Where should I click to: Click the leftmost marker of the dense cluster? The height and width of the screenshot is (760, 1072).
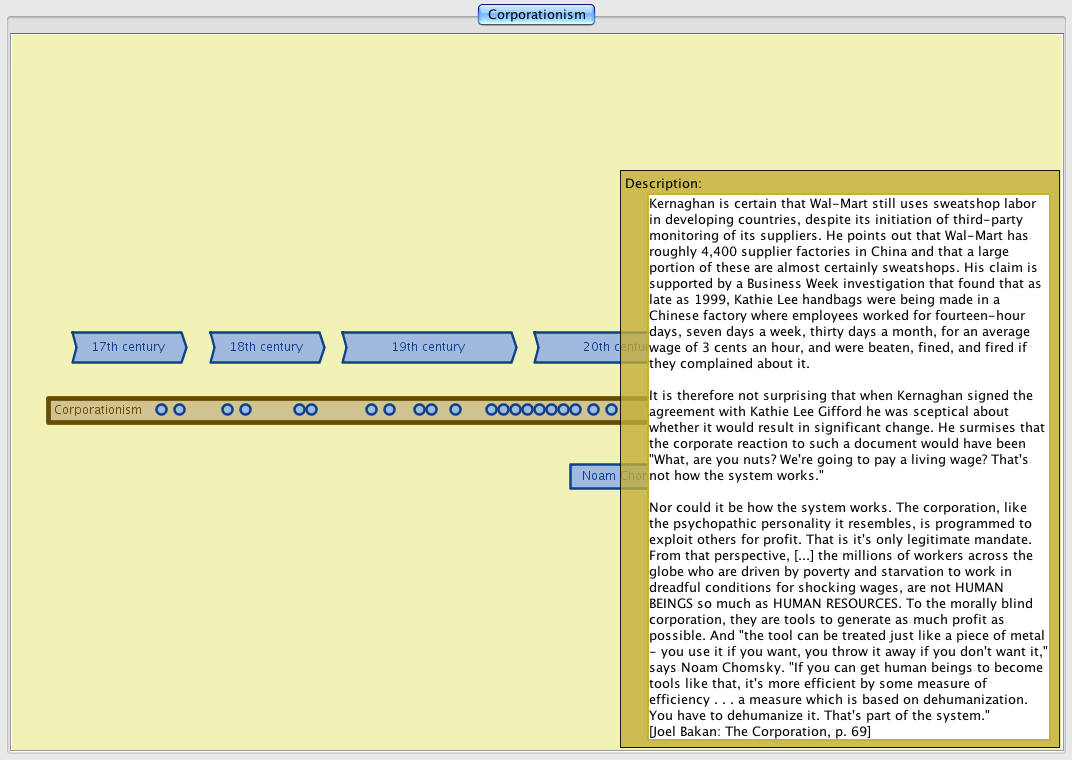coord(491,410)
